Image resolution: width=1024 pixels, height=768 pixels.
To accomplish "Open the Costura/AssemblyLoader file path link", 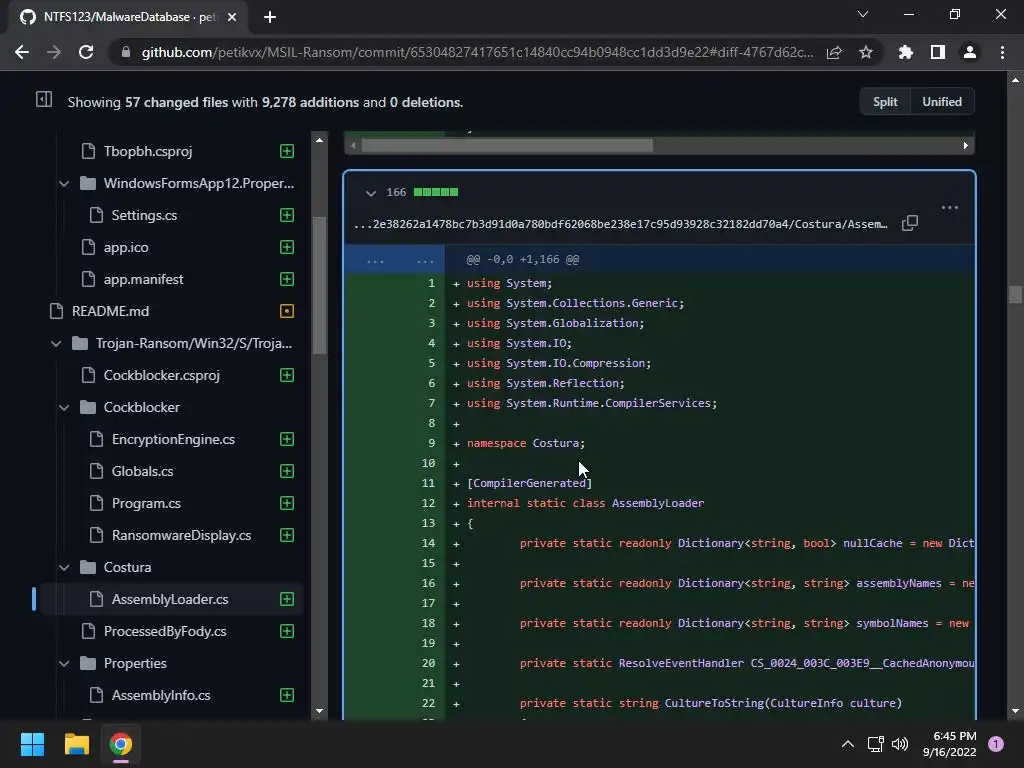I will 620,224.
